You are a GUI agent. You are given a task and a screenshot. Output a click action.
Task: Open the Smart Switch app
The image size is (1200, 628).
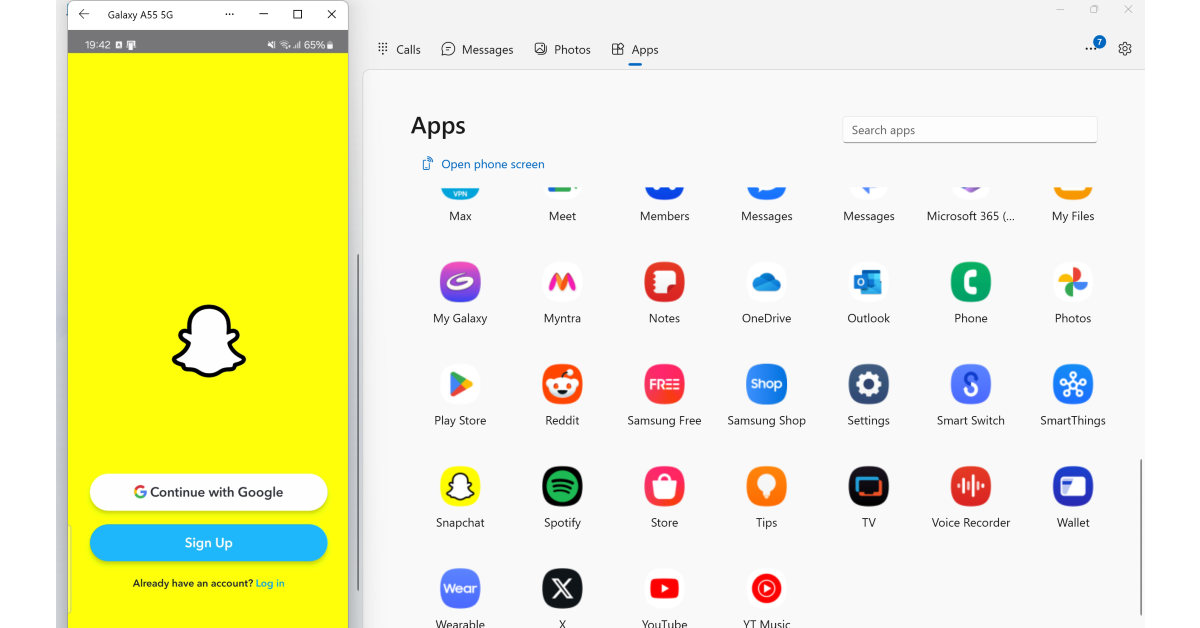(x=970, y=384)
